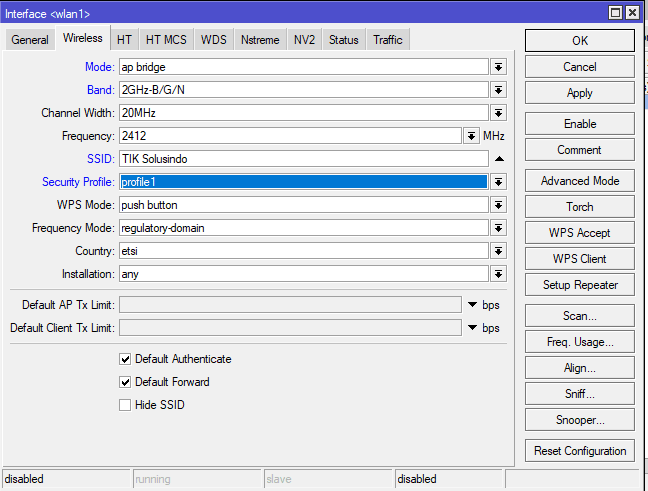Click the Reset Configuration button

[579, 451]
